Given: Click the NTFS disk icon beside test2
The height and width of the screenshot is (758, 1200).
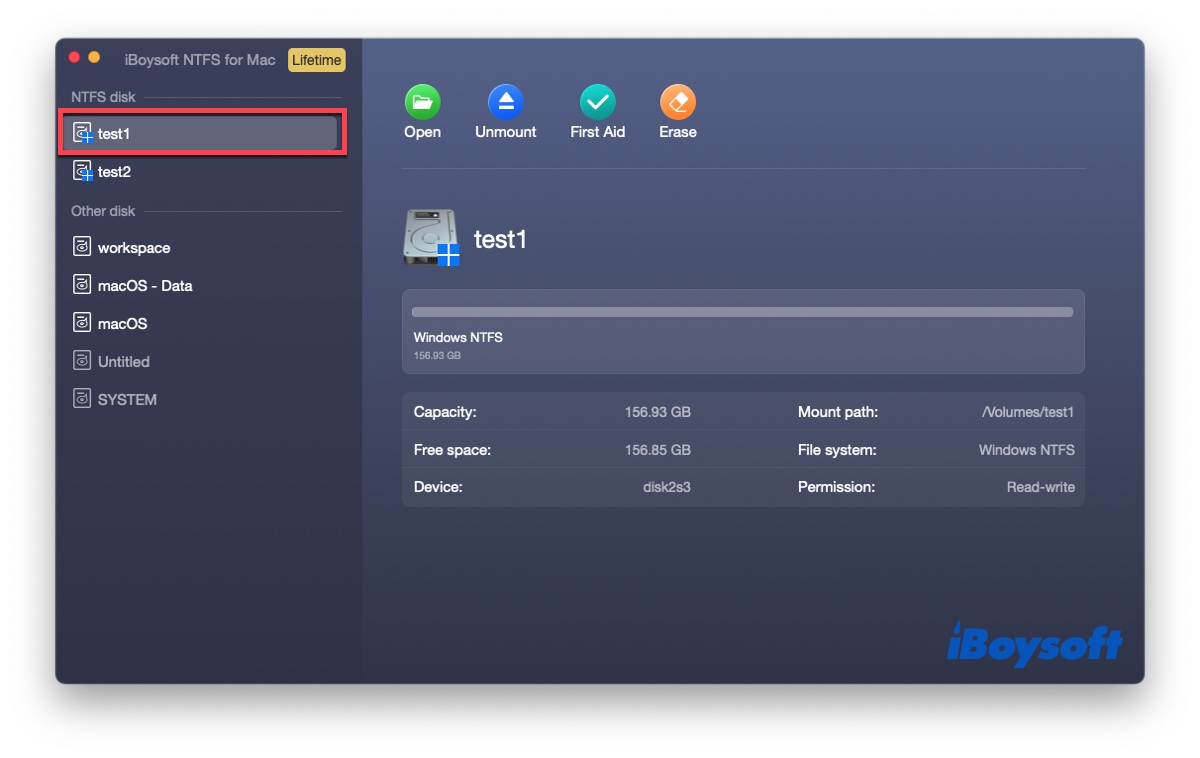Looking at the screenshot, I should [x=83, y=171].
